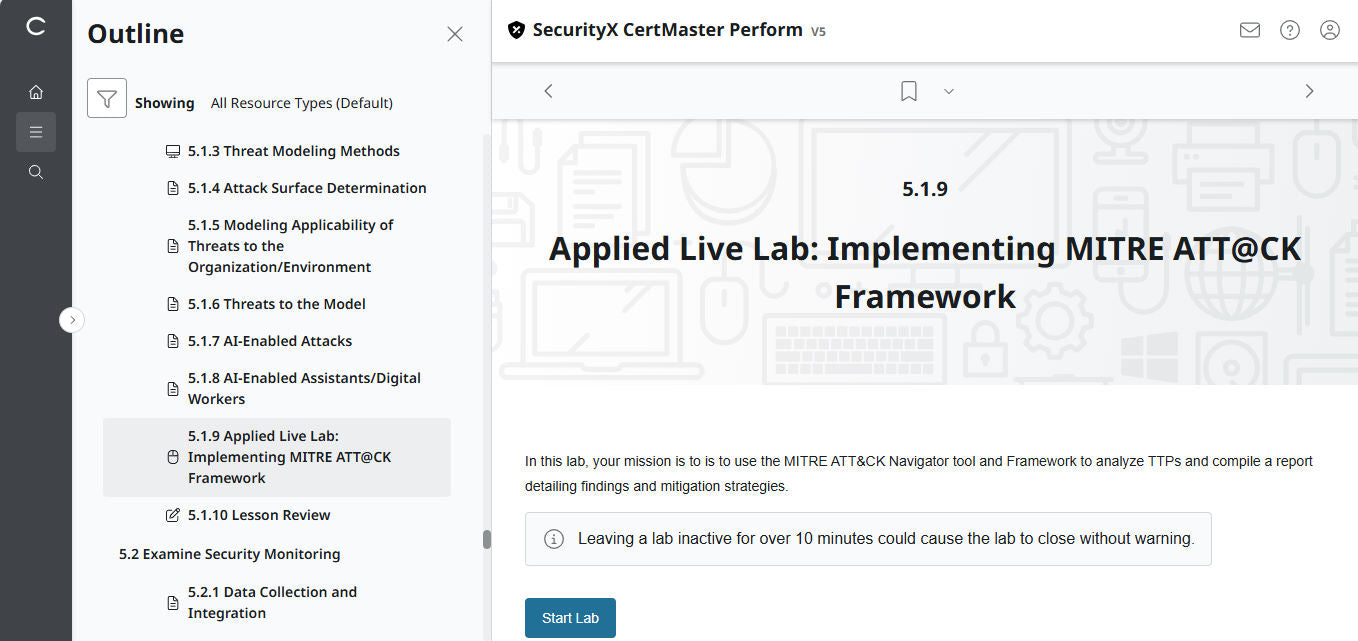The width and height of the screenshot is (1358, 641).
Task: Open the resource types filter showing All Resource Types
Action: pos(300,102)
